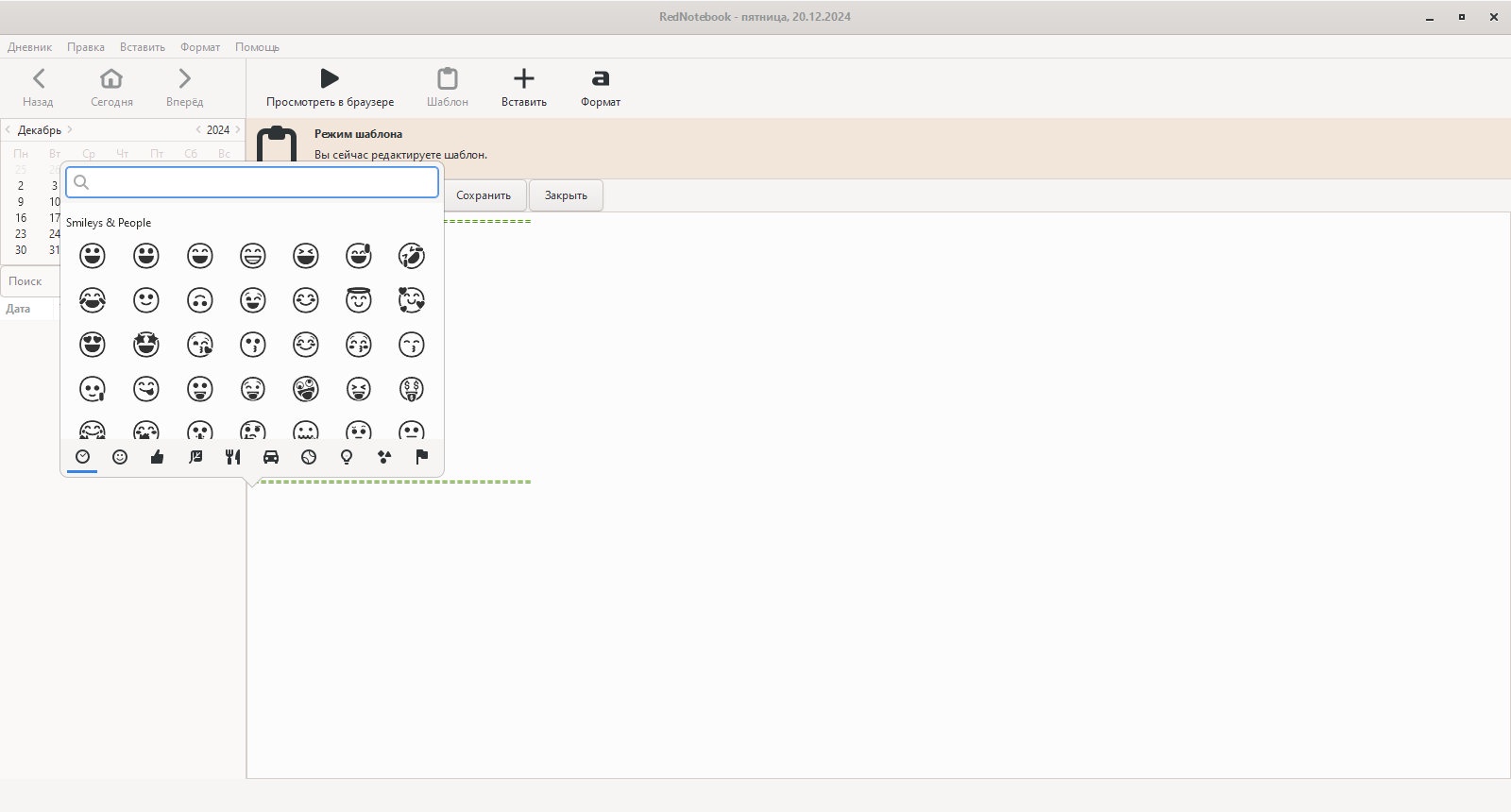The height and width of the screenshot is (812, 1511).
Task: Click Просмотреть в браузере play icon
Action: [330, 88]
